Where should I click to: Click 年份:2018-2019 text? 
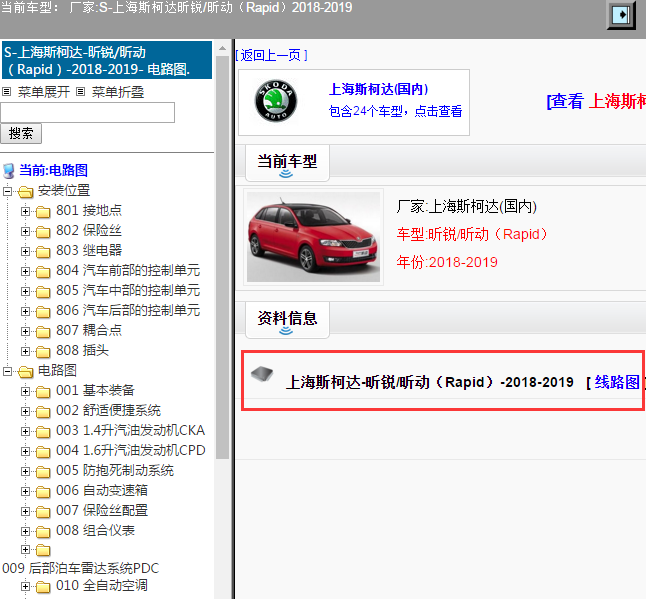(x=447, y=262)
